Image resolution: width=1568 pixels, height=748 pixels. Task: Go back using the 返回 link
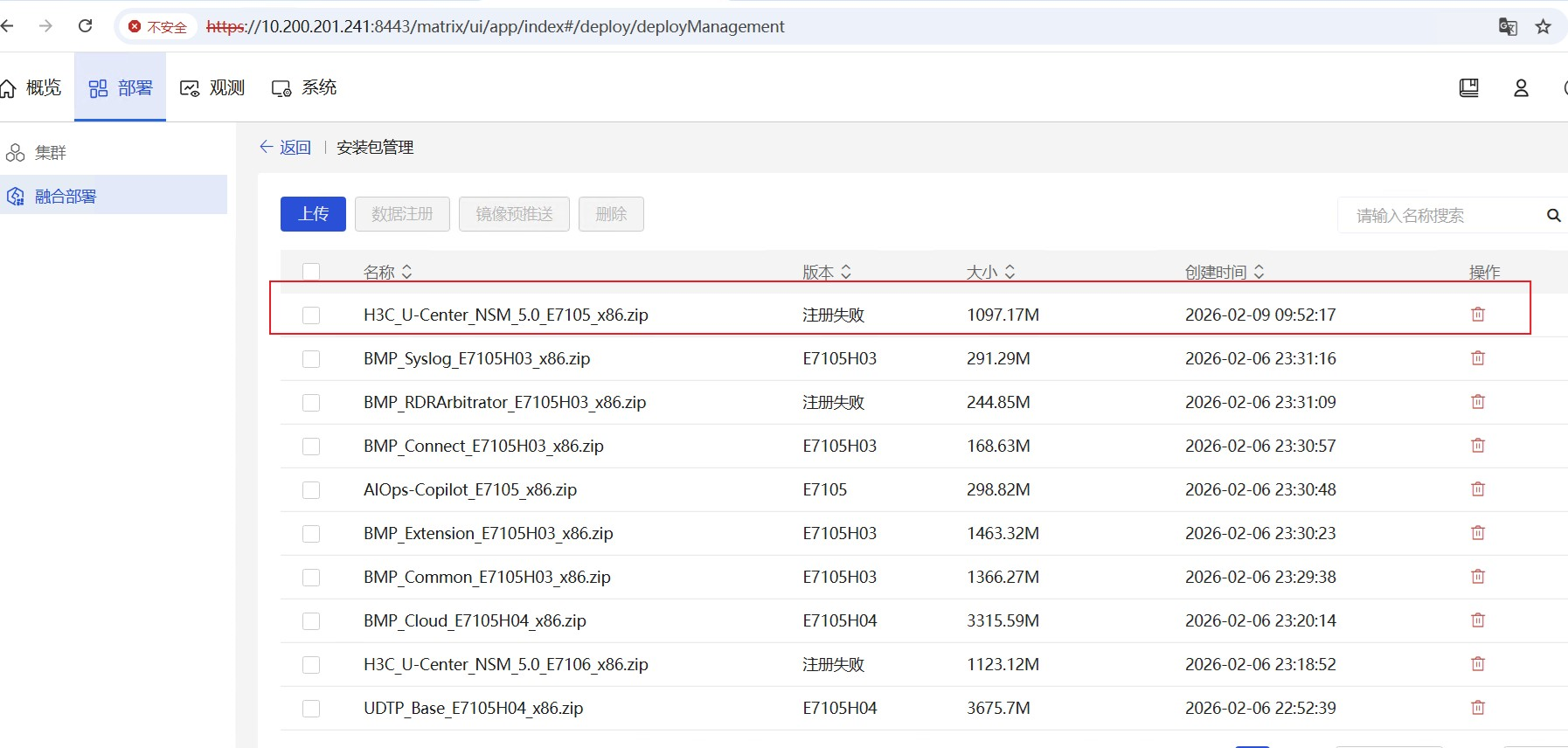286,148
